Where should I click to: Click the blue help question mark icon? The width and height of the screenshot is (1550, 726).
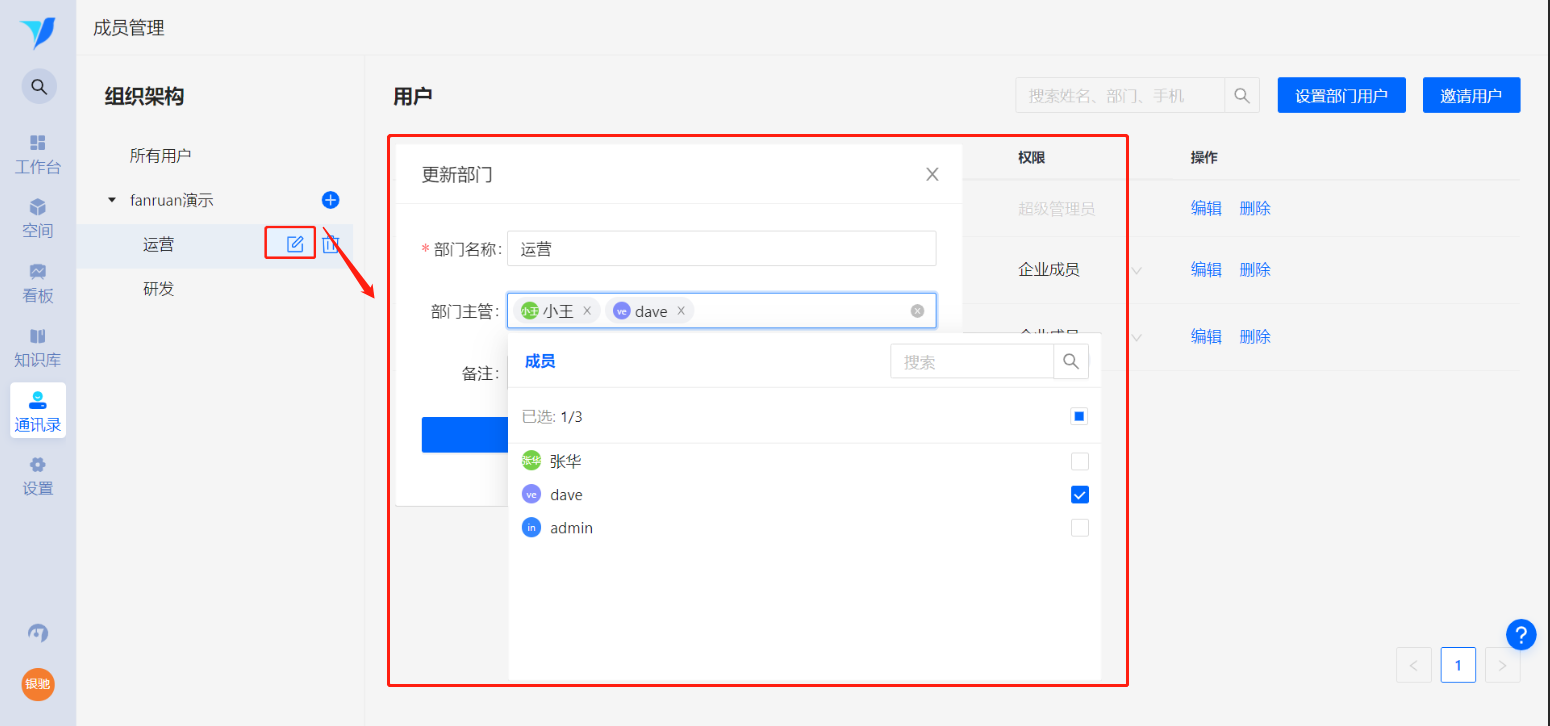point(1520,634)
